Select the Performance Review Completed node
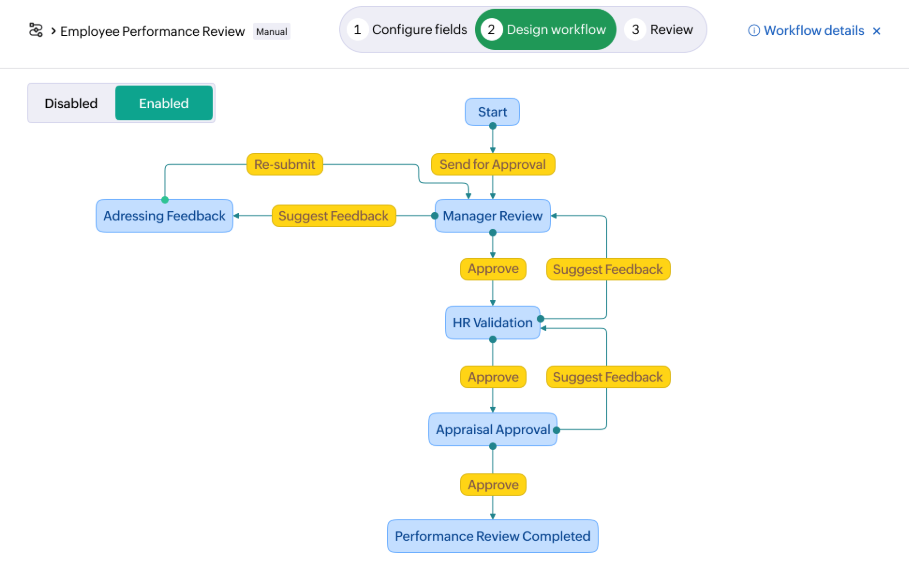This screenshot has height=566, width=909. coord(493,536)
